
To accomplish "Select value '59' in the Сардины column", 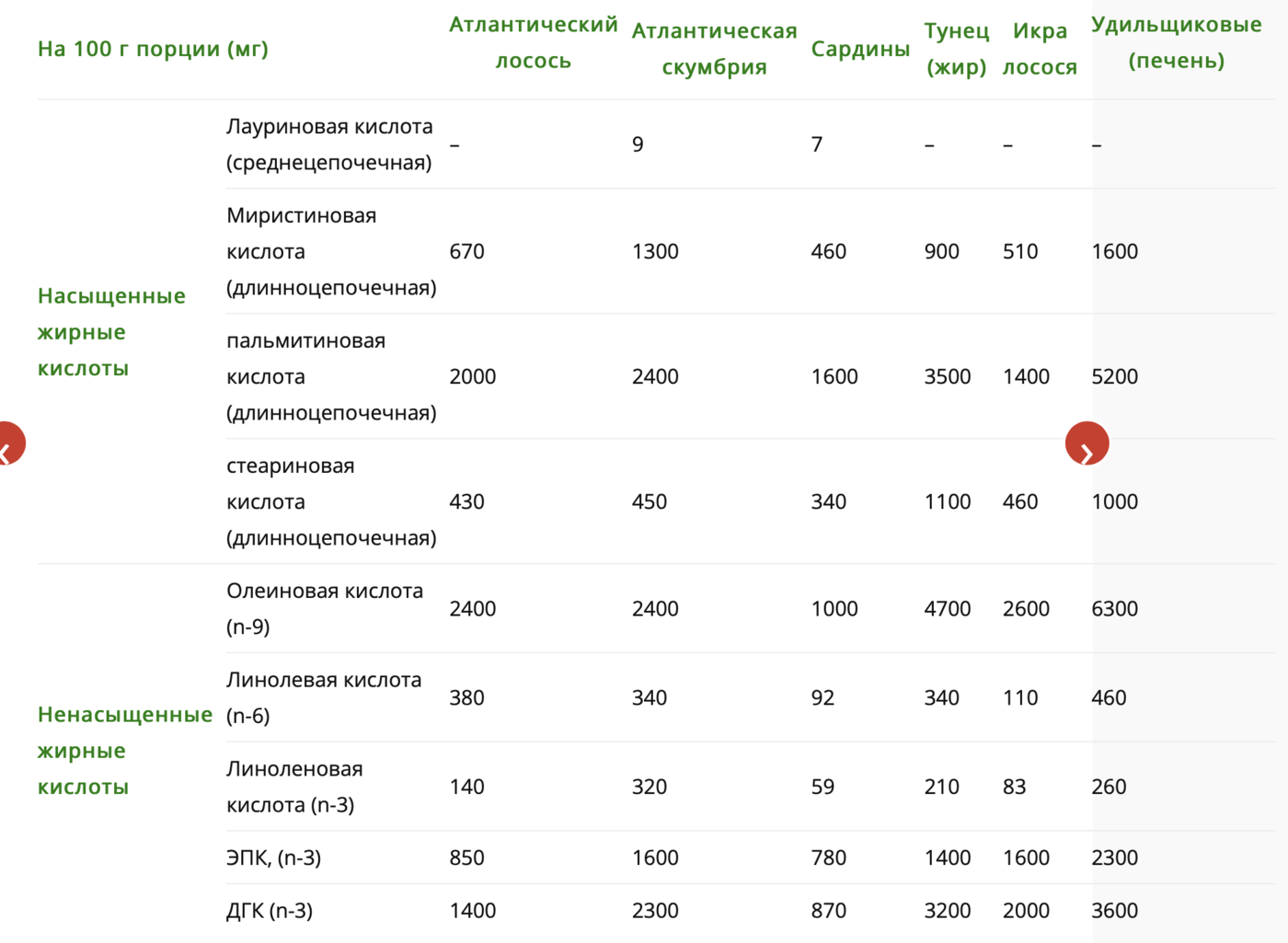I will point(822,787).
